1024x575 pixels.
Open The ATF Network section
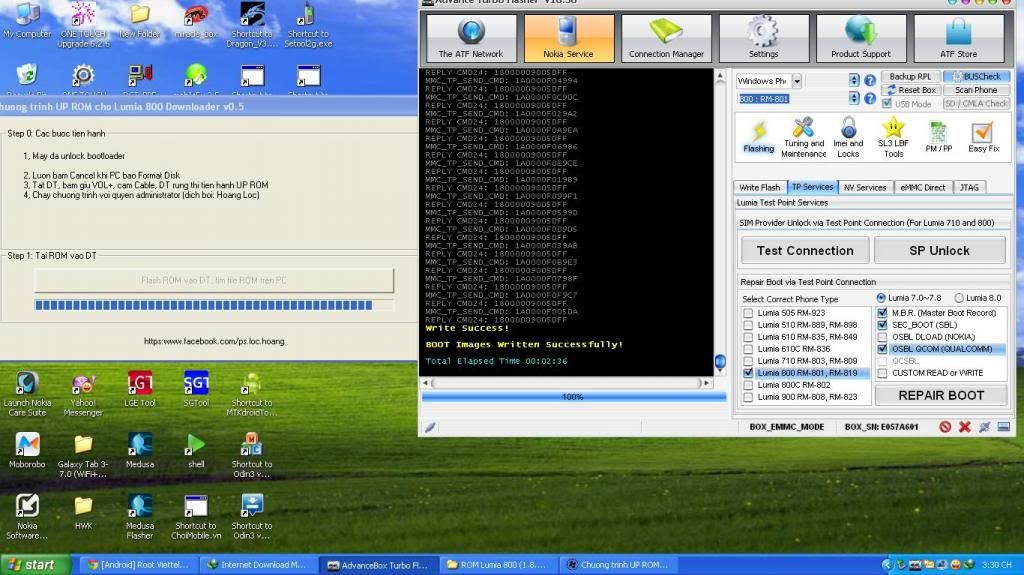471,39
